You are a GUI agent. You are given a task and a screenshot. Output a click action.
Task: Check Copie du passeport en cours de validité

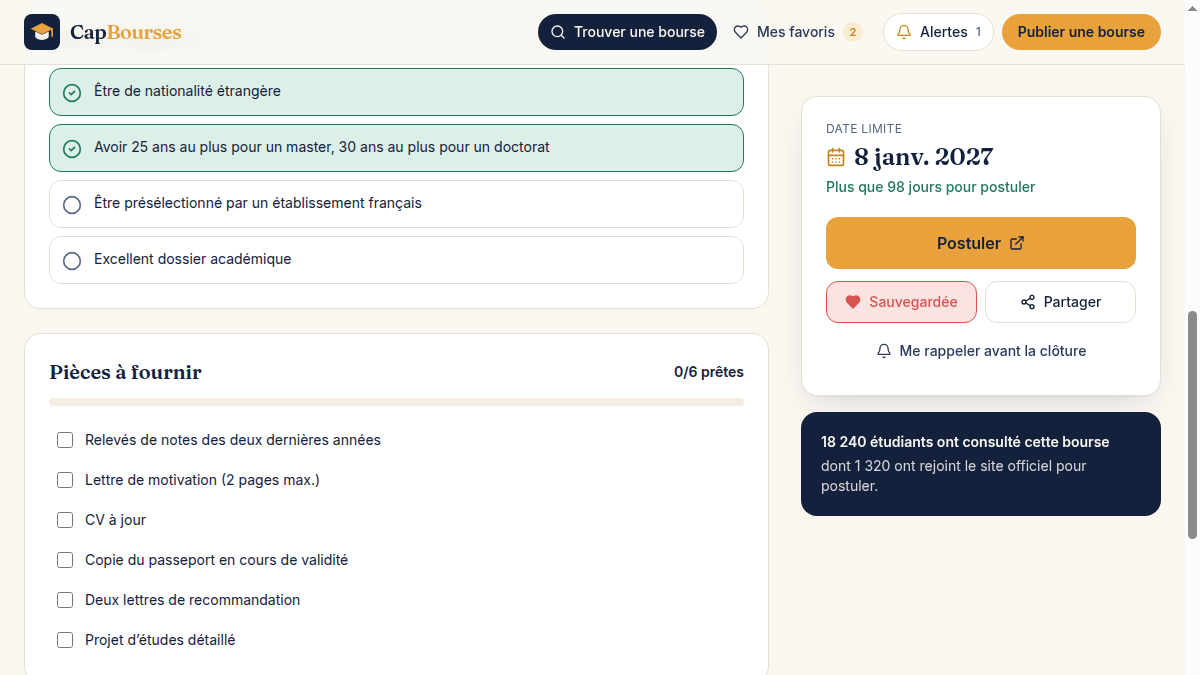[65, 560]
